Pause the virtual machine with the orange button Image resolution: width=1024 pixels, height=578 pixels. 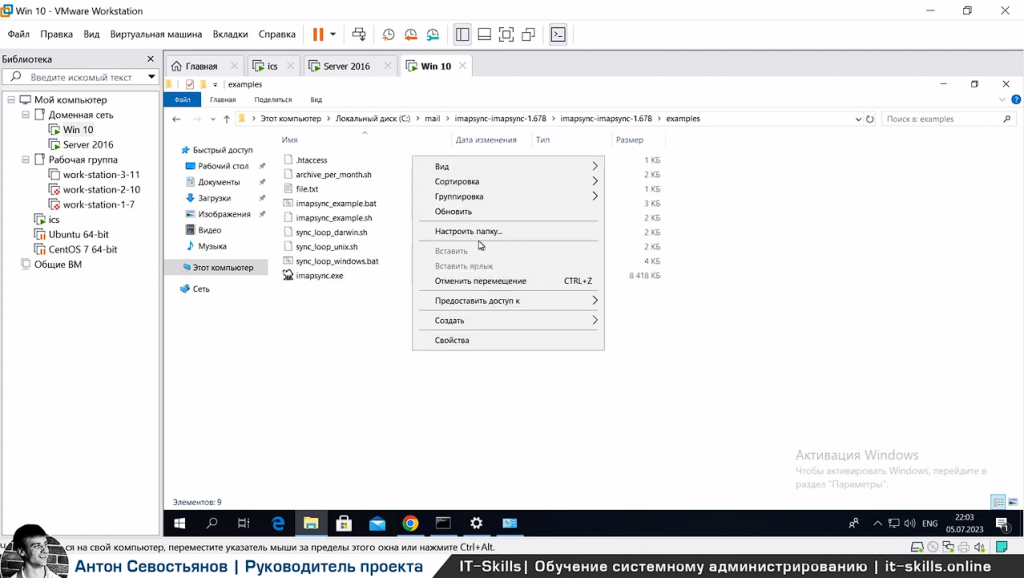[x=318, y=34]
